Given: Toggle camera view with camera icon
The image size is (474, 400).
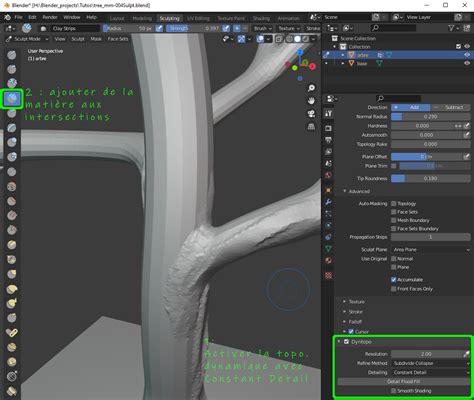Looking at the screenshot, I should tap(311, 114).
